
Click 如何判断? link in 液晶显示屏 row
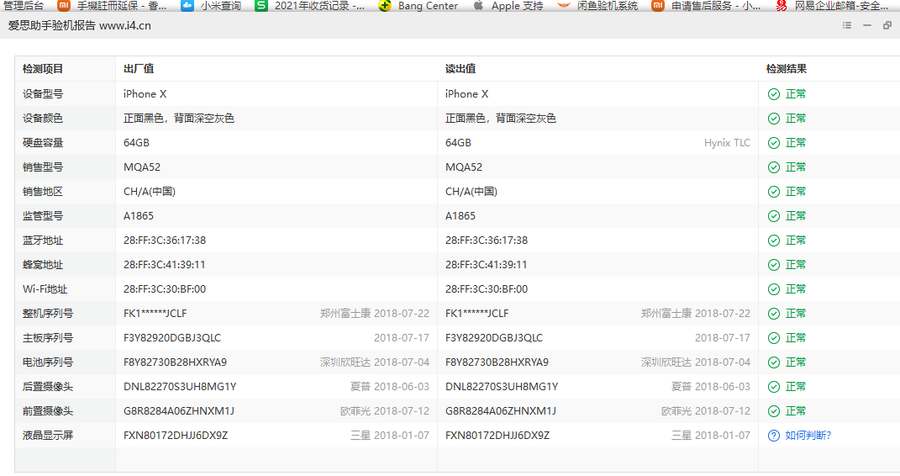pos(808,435)
